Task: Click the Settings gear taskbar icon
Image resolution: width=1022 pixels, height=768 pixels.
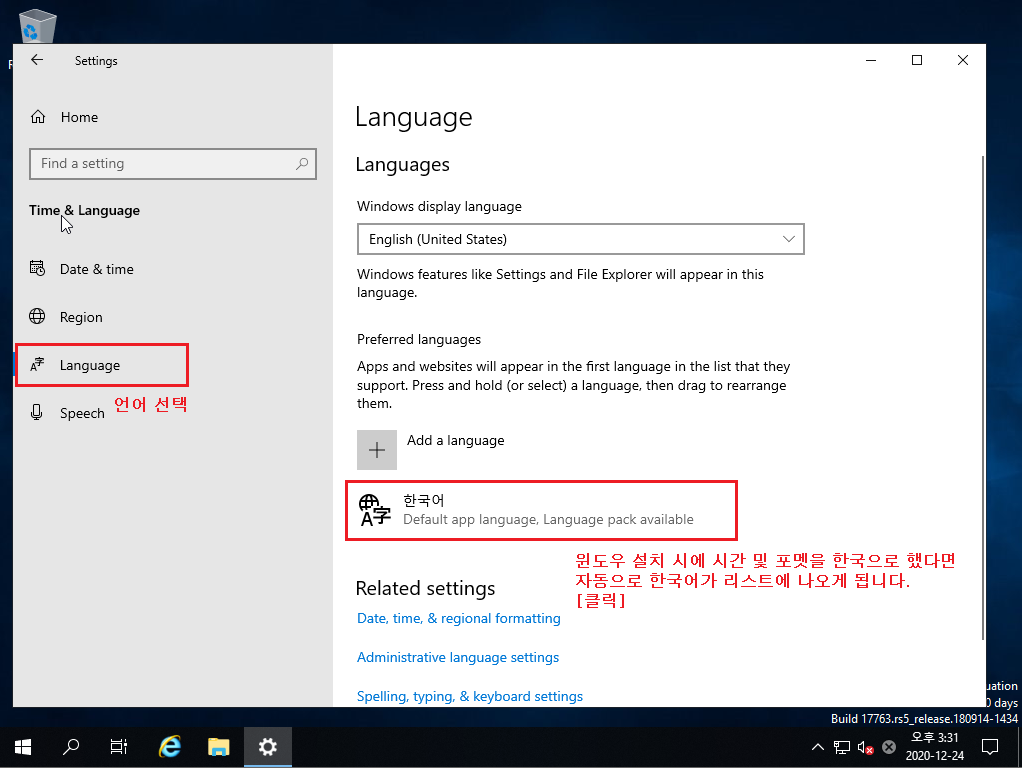Action: coord(268,747)
